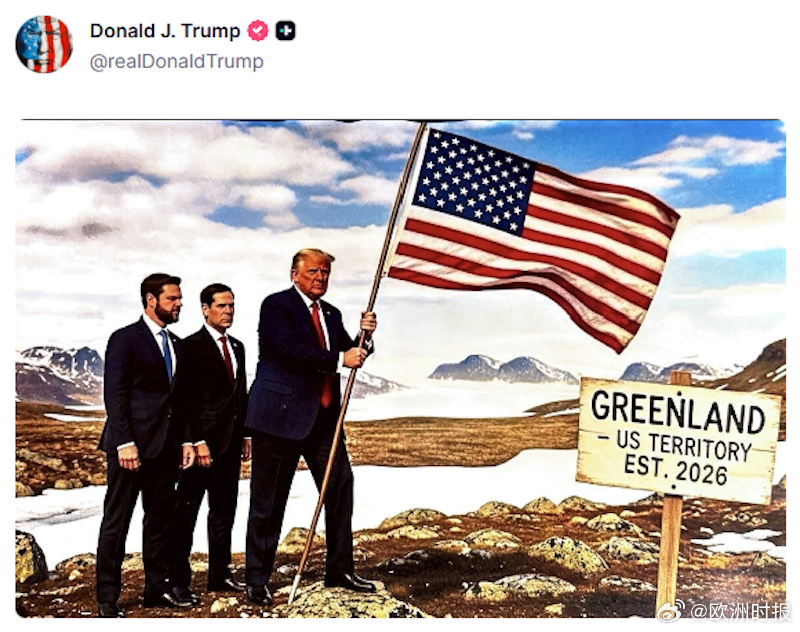Click the middle man standing between the others
The height and width of the screenshot is (632, 800).
(x=217, y=434)
